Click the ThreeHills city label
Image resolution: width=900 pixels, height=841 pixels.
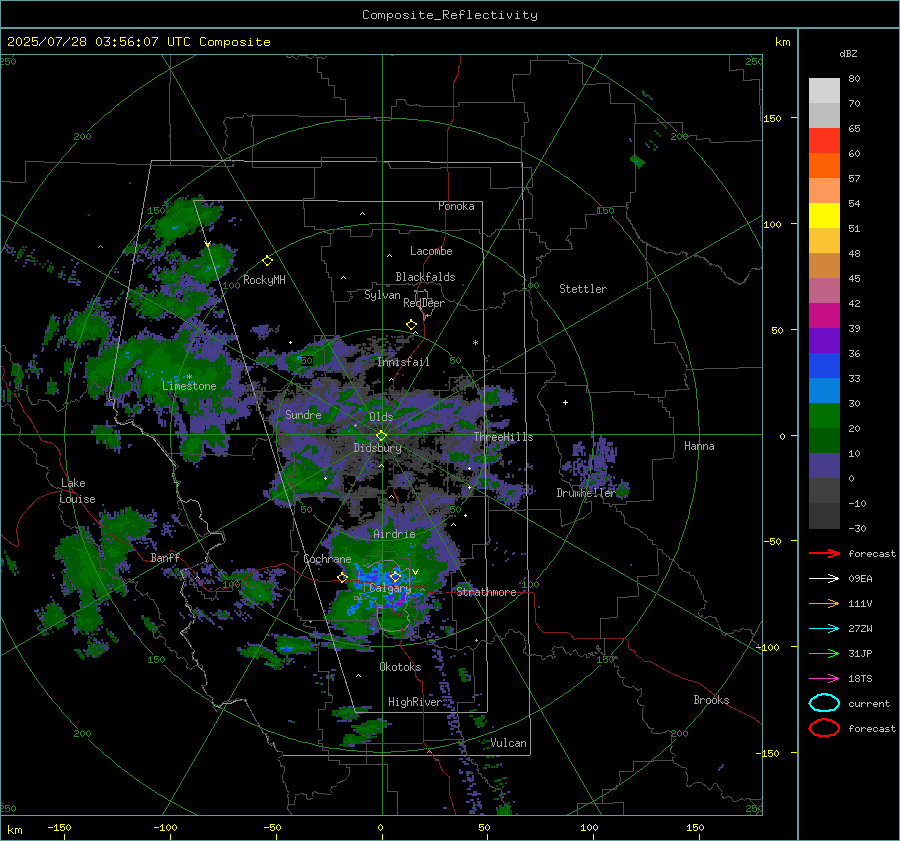(503, 437)
